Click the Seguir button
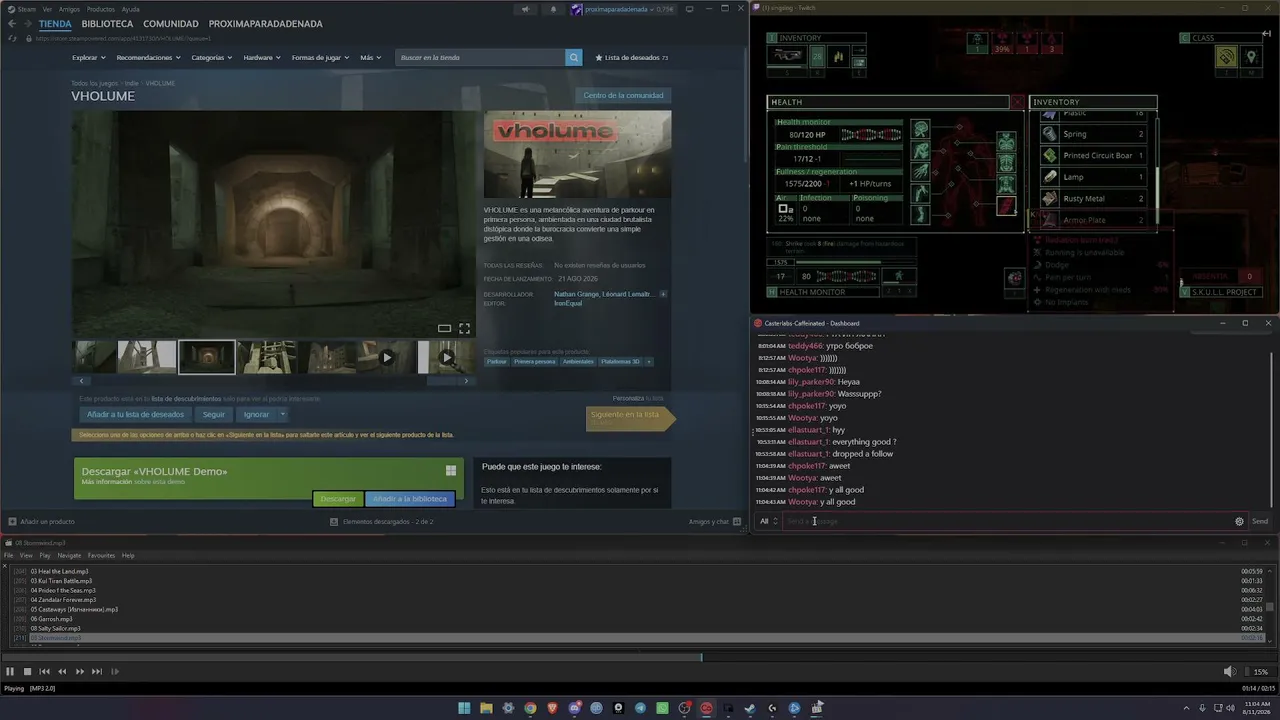Image resolution: width=1280 pixels, height=720 pixels. coord(214,414)
